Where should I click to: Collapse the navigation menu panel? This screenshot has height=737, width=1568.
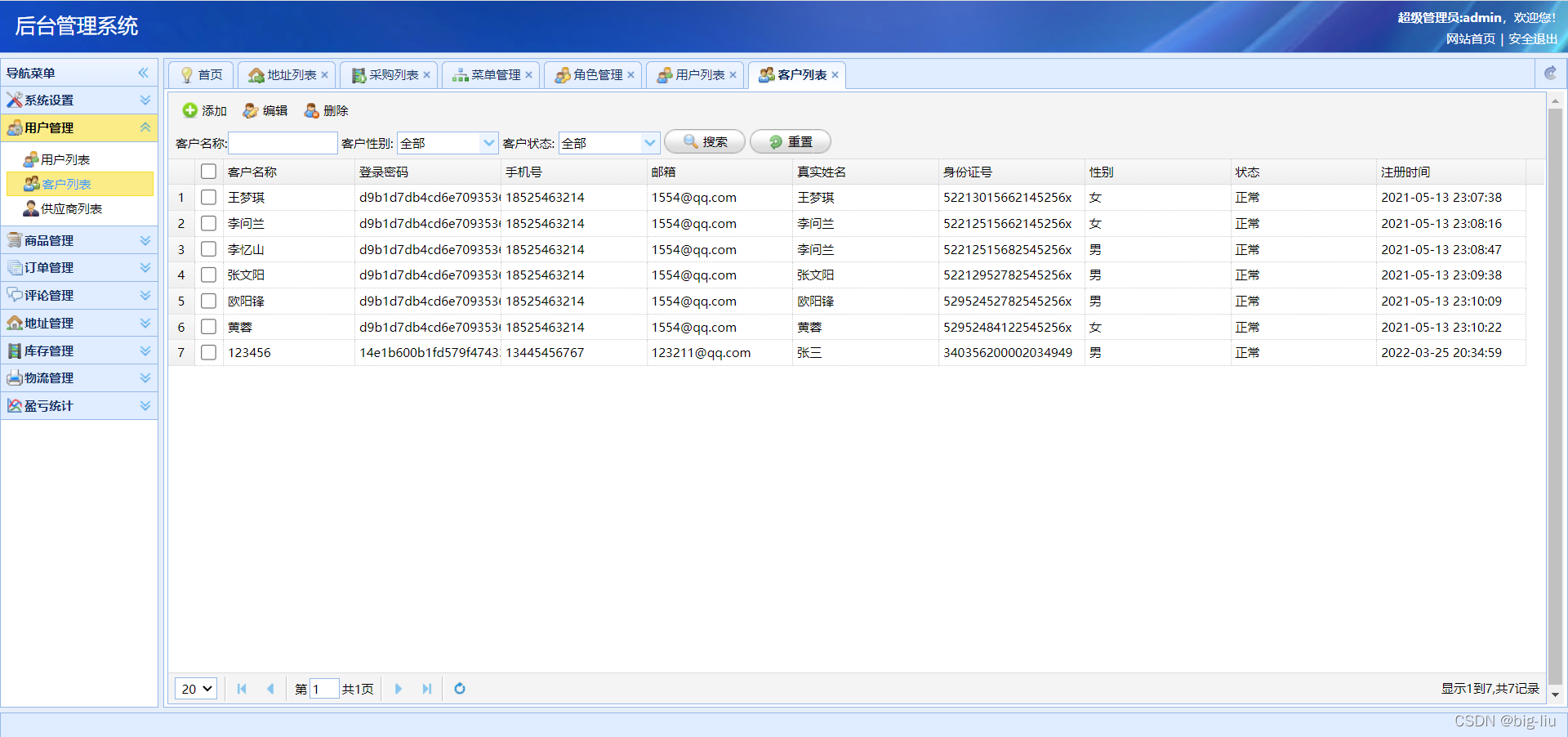(144, 73)
